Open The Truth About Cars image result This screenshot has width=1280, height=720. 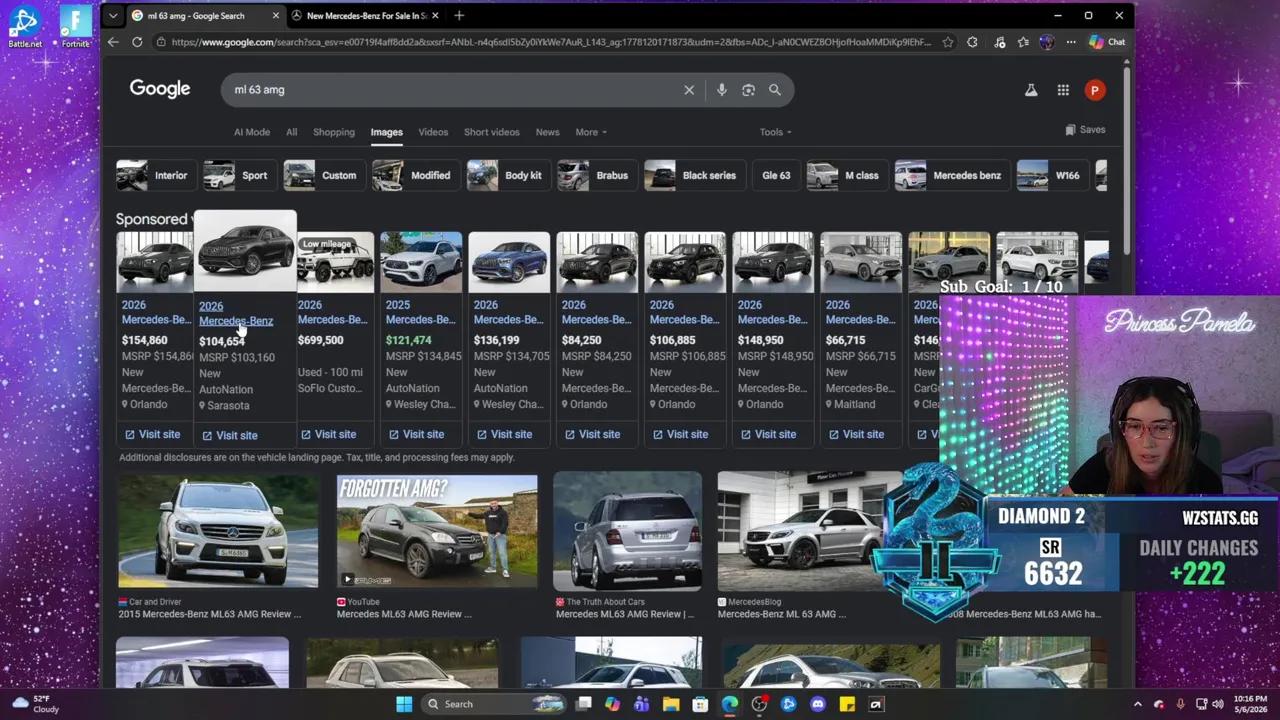tap(627, 531)
